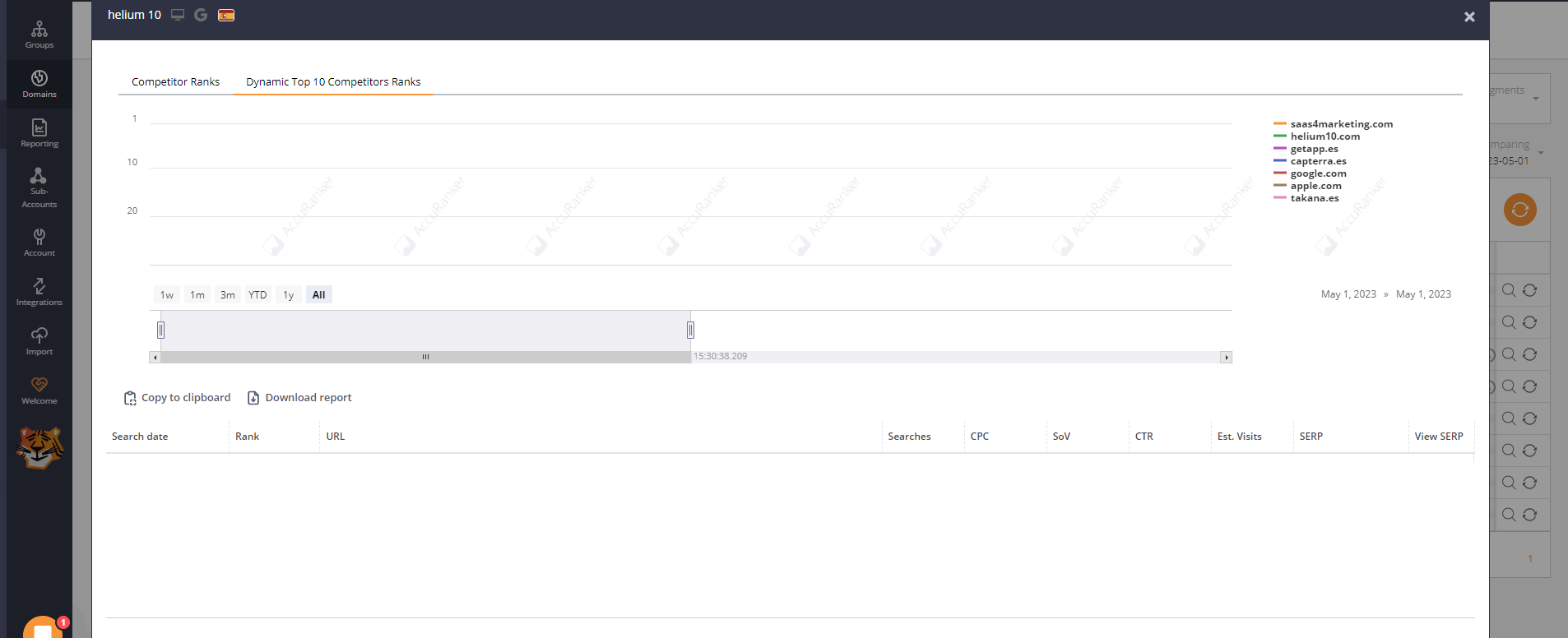
Task: Toggle google.com legend series
Action: pyautogui.click(x=1310, y=173)
